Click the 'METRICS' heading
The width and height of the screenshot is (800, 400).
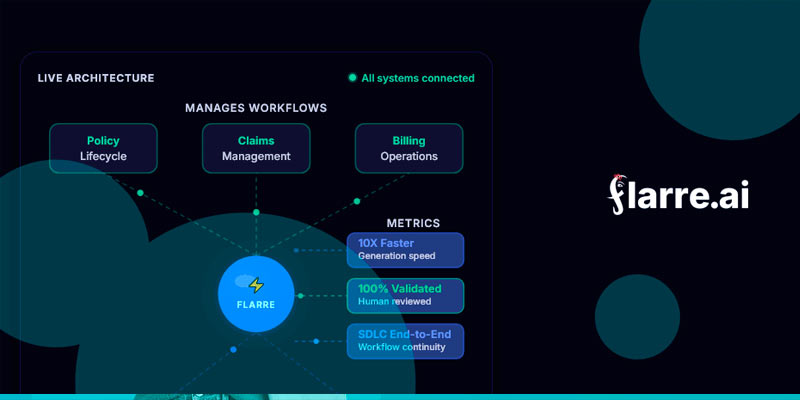pyautogui.click(x=413, y=223)
